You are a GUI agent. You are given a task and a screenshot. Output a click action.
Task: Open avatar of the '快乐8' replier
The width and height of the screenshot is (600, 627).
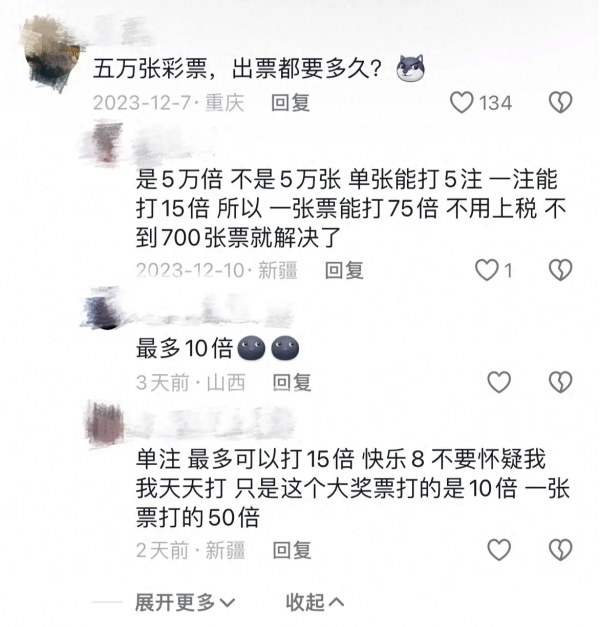click(x=105, y=425)
